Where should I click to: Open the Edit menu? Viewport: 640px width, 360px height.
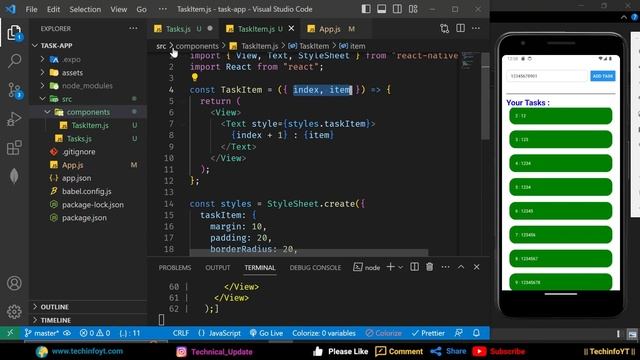(x=53, y=9)
